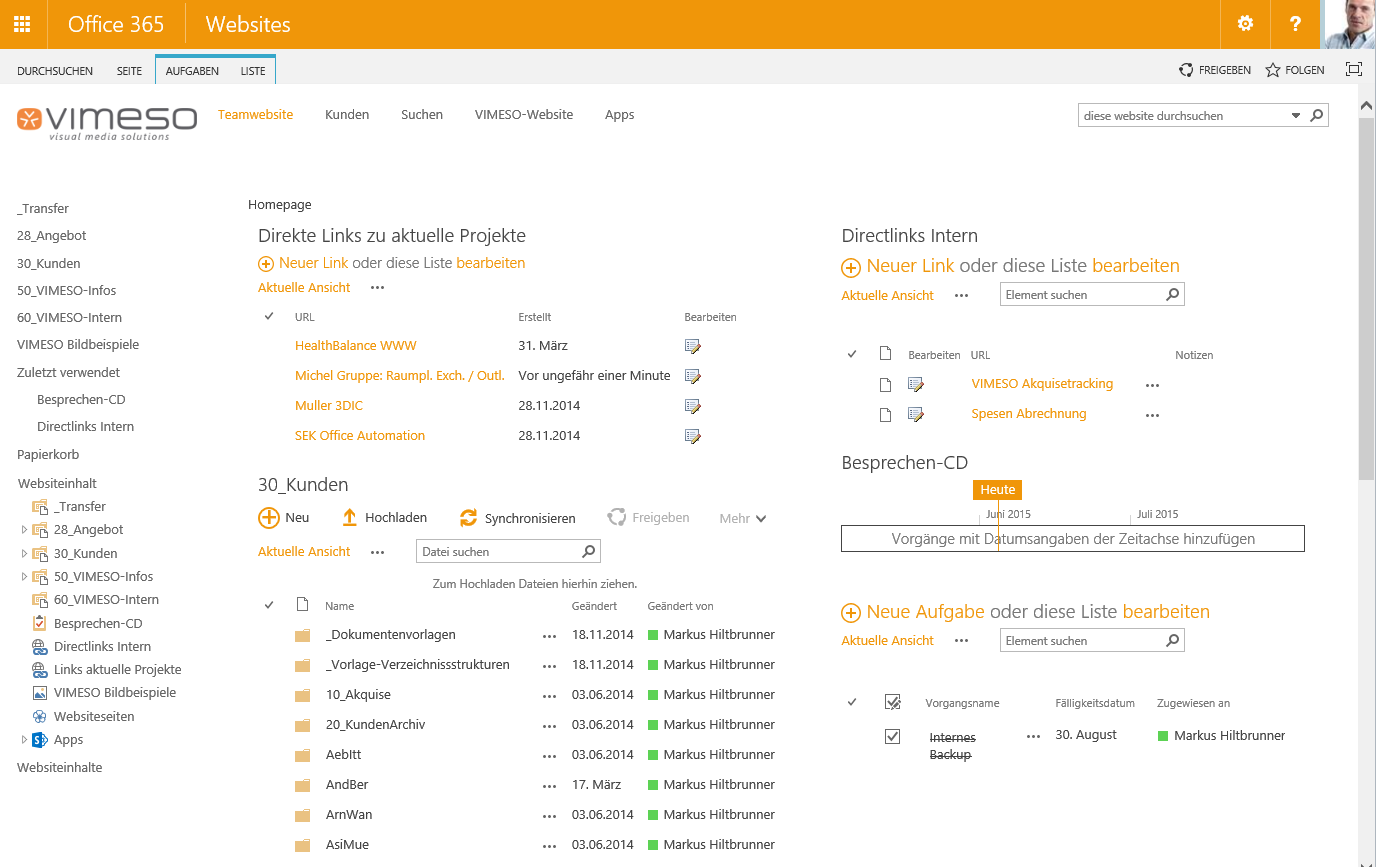1376x867 pixels.
Task: Click the Synchronisieren sync icon
Action: tap(468, 518)
